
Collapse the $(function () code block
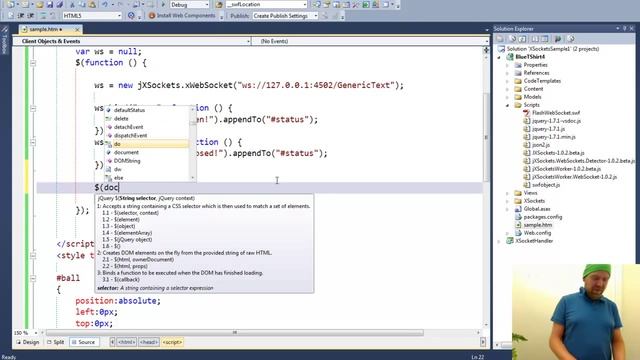pos(33,63)
